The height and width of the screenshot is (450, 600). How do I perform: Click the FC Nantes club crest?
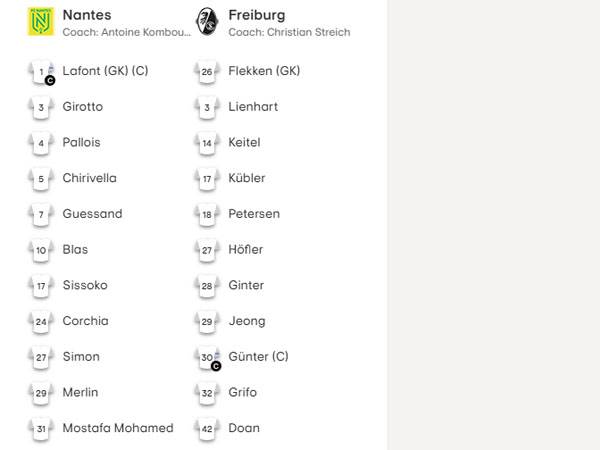pos(41,22)
